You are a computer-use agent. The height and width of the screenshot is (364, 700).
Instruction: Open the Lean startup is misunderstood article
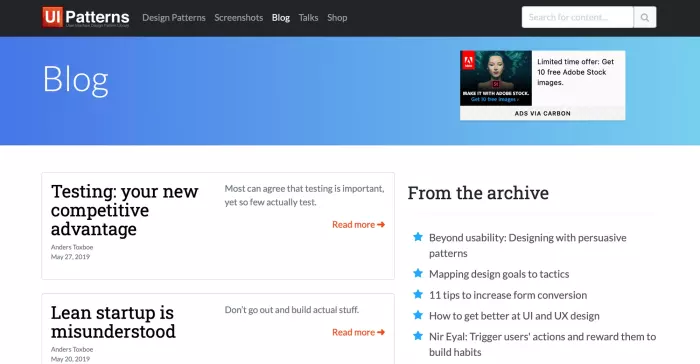[113, 322]
